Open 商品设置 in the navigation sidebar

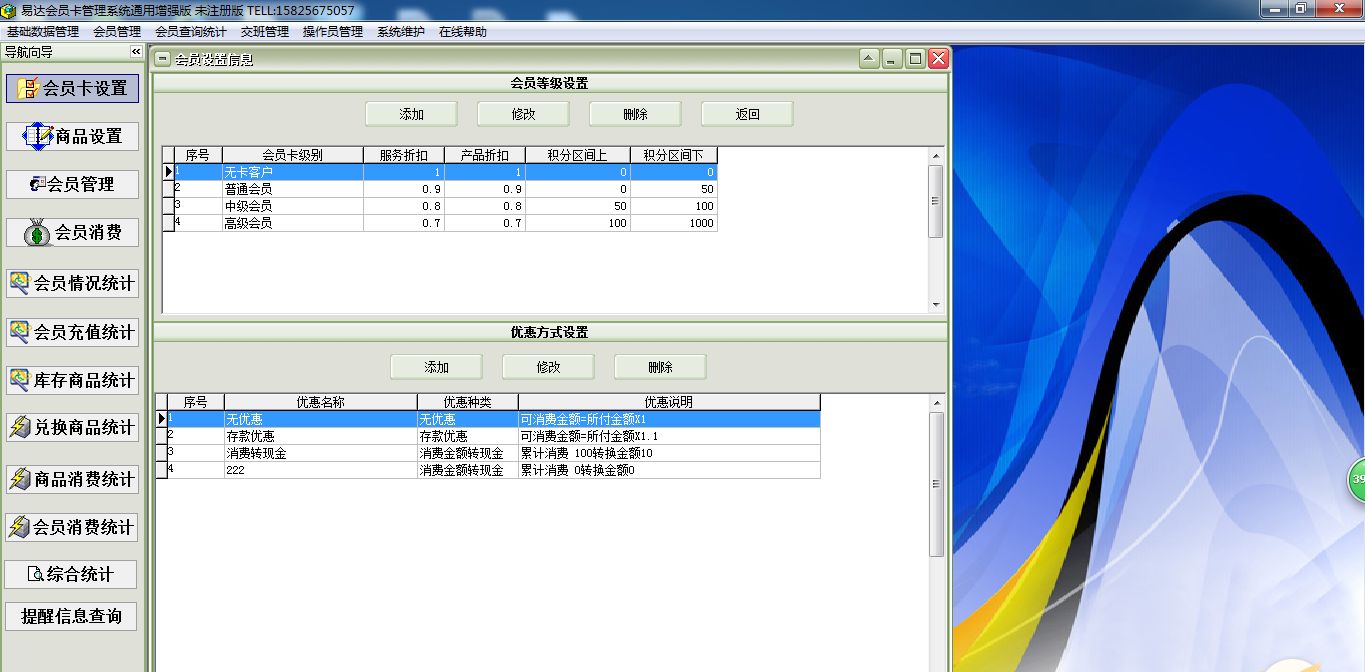tap(72, 136)
